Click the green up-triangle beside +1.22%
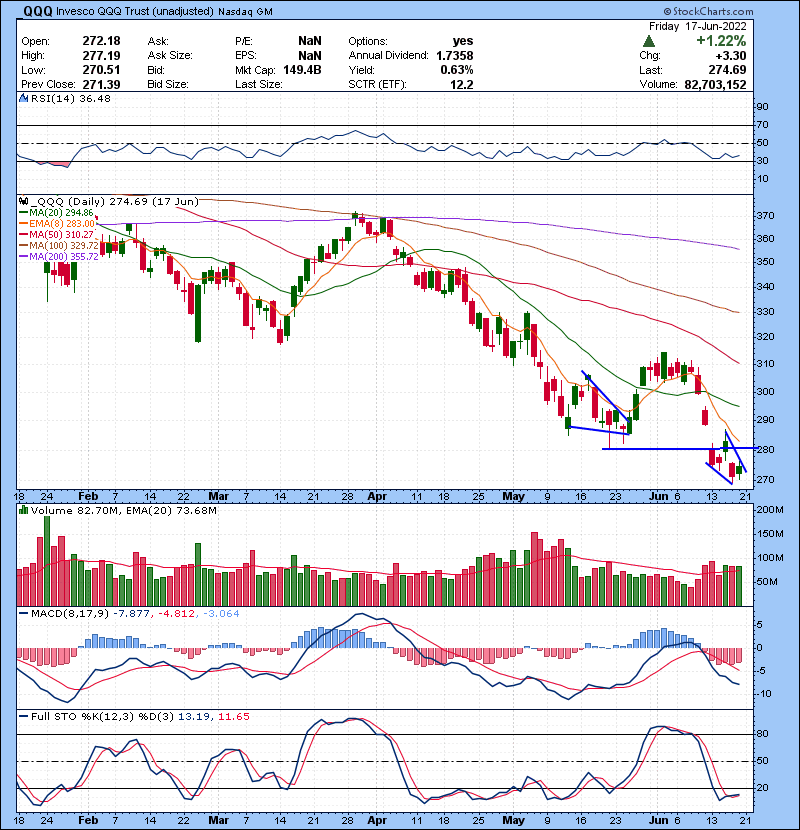Screen dimensions: 800x830 (649, 41)
